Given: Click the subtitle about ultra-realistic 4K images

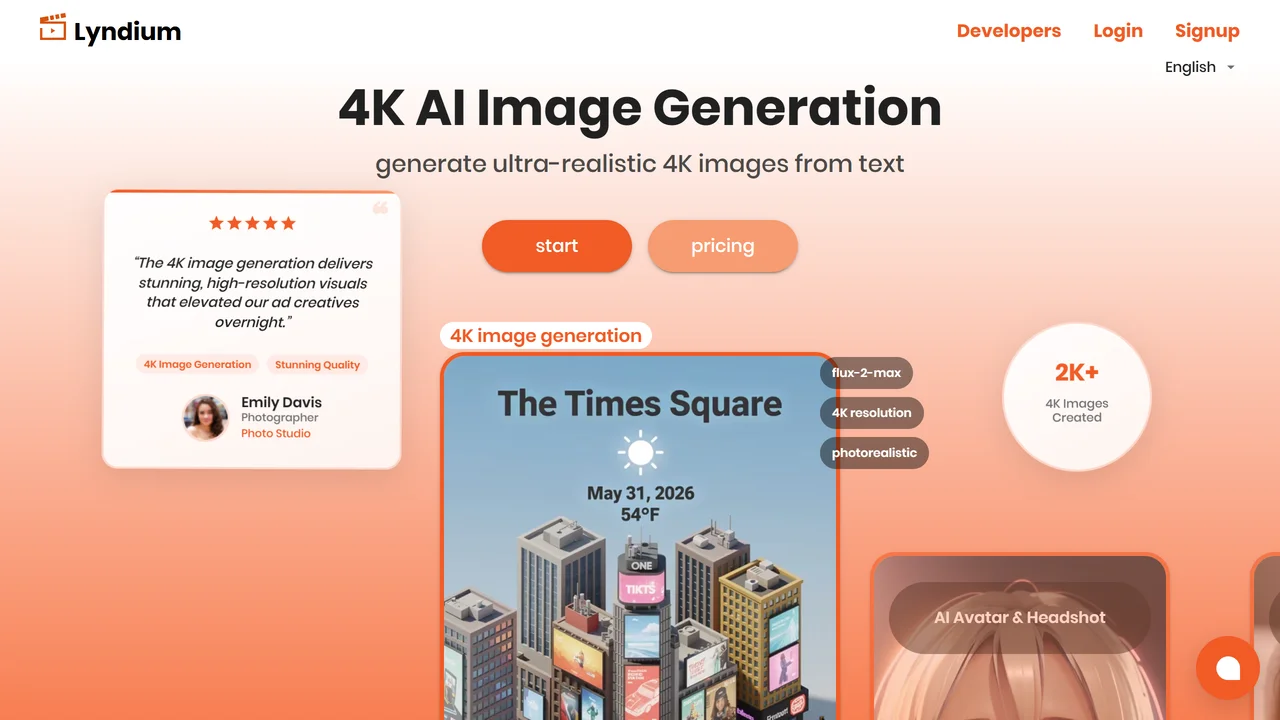Looking at the screenshot, I should tap(640, 163).
